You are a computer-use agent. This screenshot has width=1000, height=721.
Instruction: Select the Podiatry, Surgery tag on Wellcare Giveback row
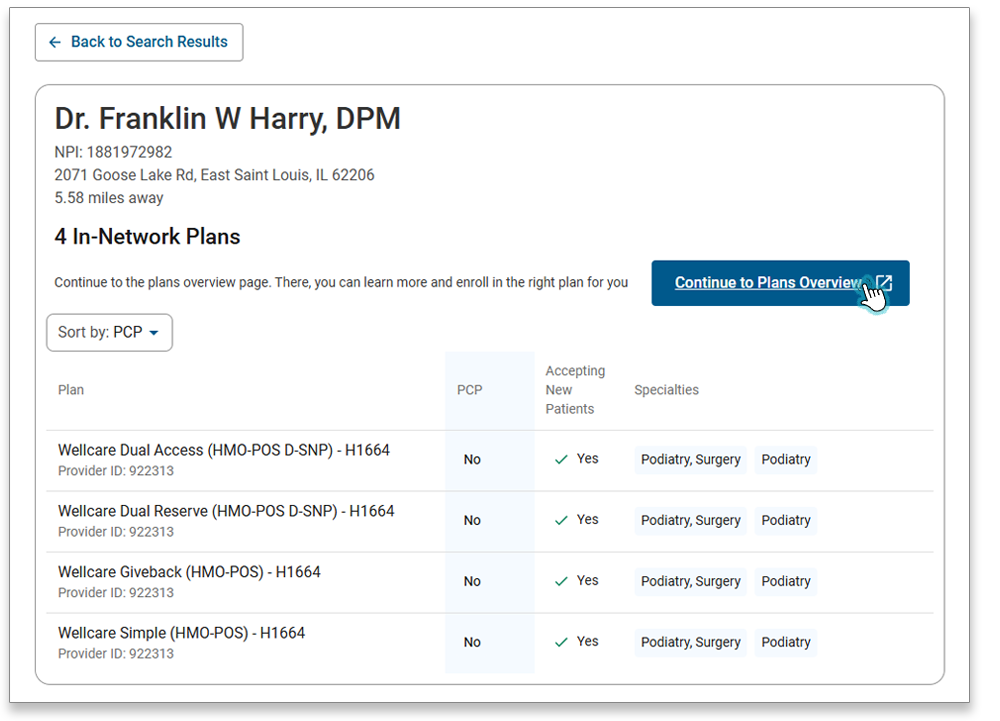pos(690,581)
